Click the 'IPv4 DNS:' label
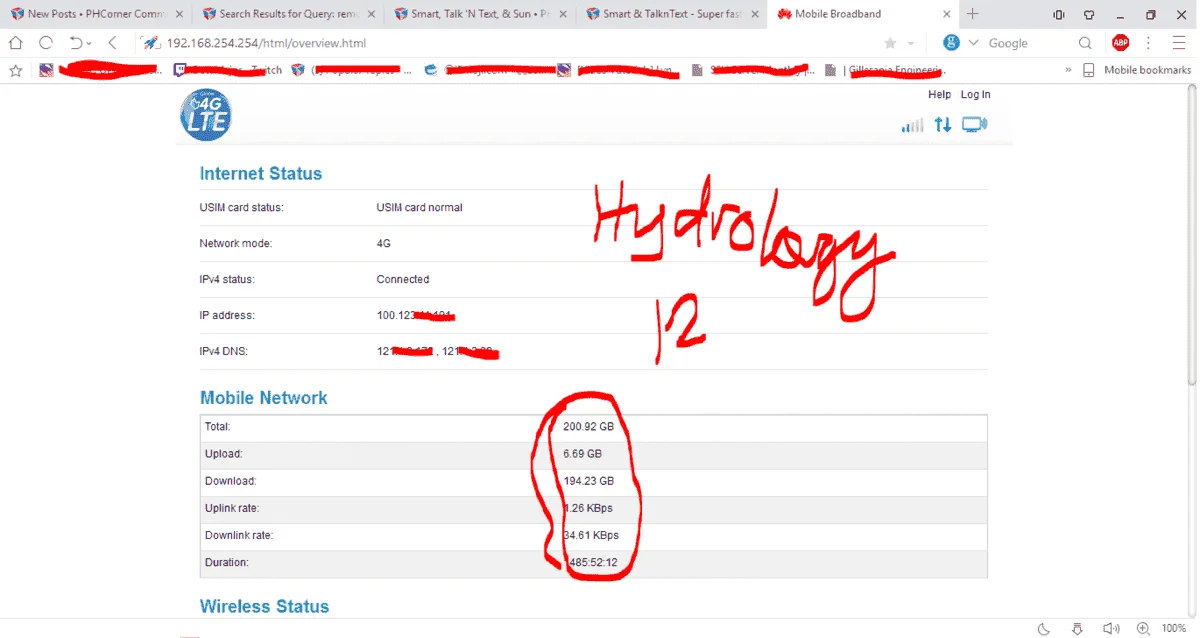The height and width of the screenshot is (638, 1200). pos(225,351)
